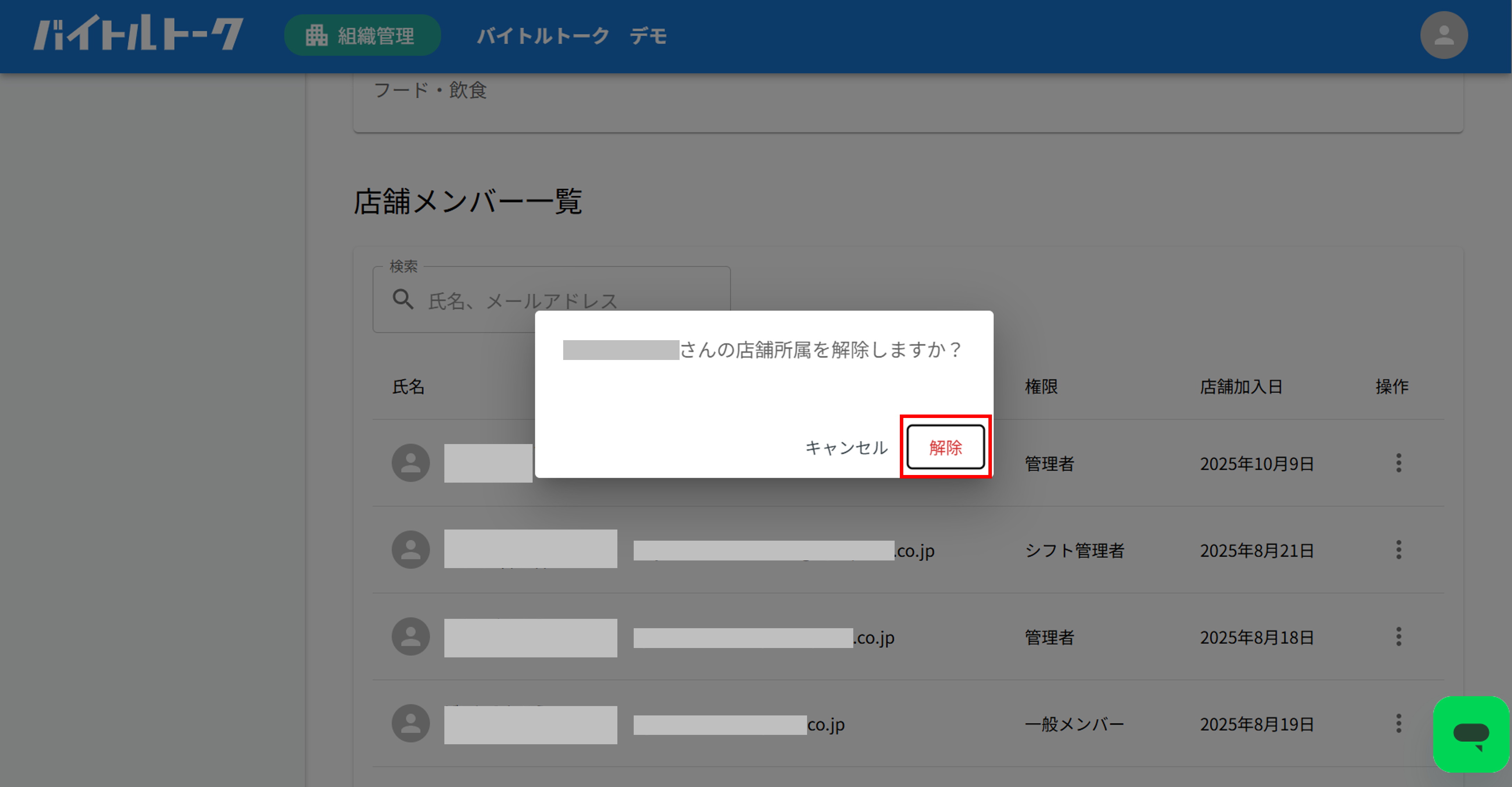
Task: Click the バイトルトーク デモ header title
Action: point(572,36)
